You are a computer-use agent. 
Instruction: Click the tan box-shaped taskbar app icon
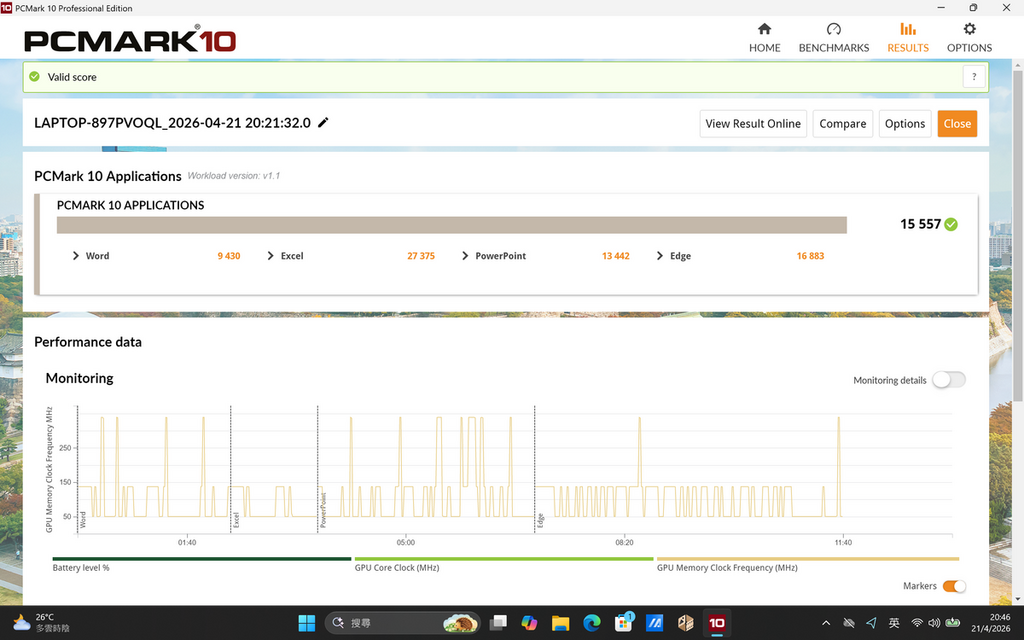tap(686, 623)
